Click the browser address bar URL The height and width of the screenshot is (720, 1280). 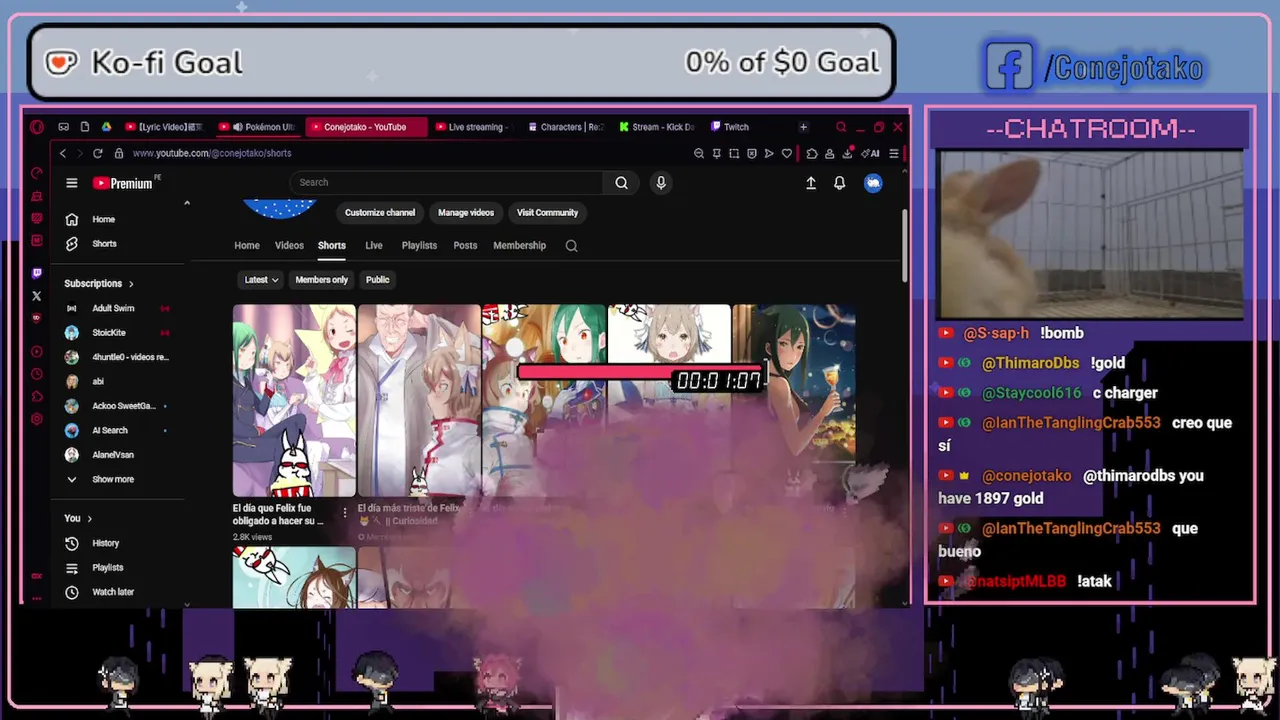(211, 153)
